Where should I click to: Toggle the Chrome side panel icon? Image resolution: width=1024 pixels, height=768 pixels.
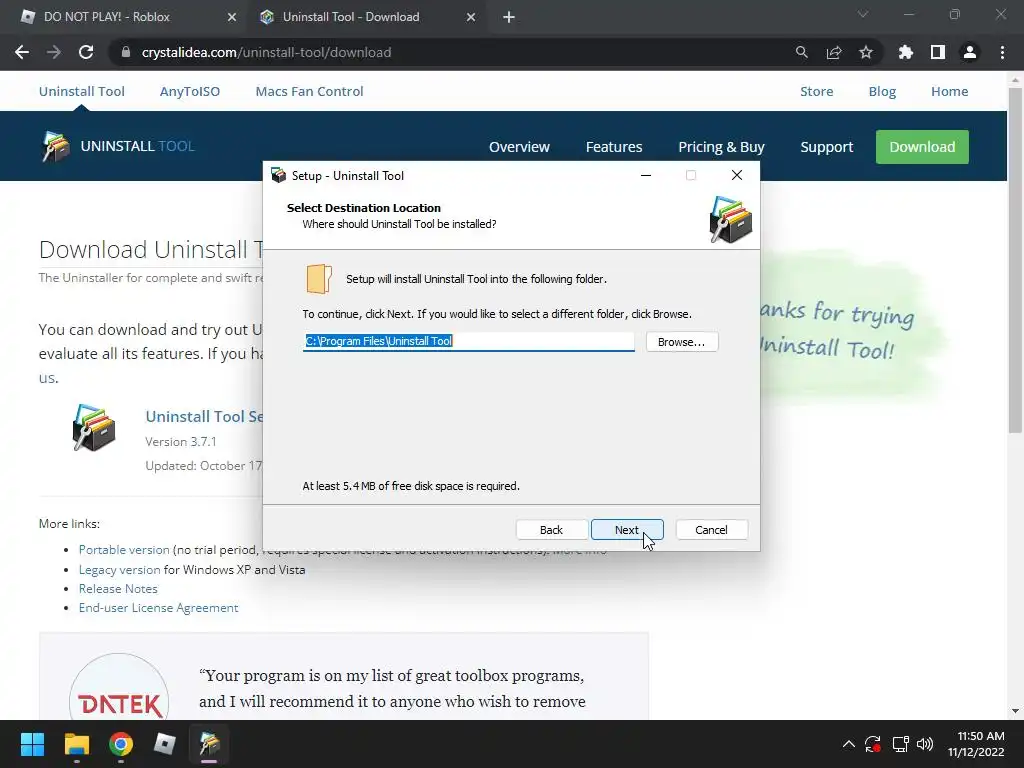(938, 52)
